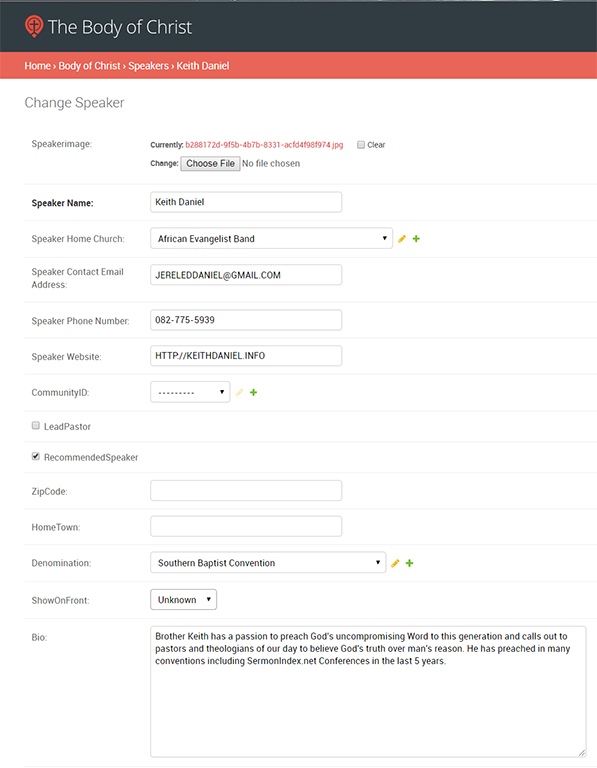The width and height of the screenshot is (597, 768).
Task: Open the ShowOnFront Unknown dropdown
Action: 183,600
